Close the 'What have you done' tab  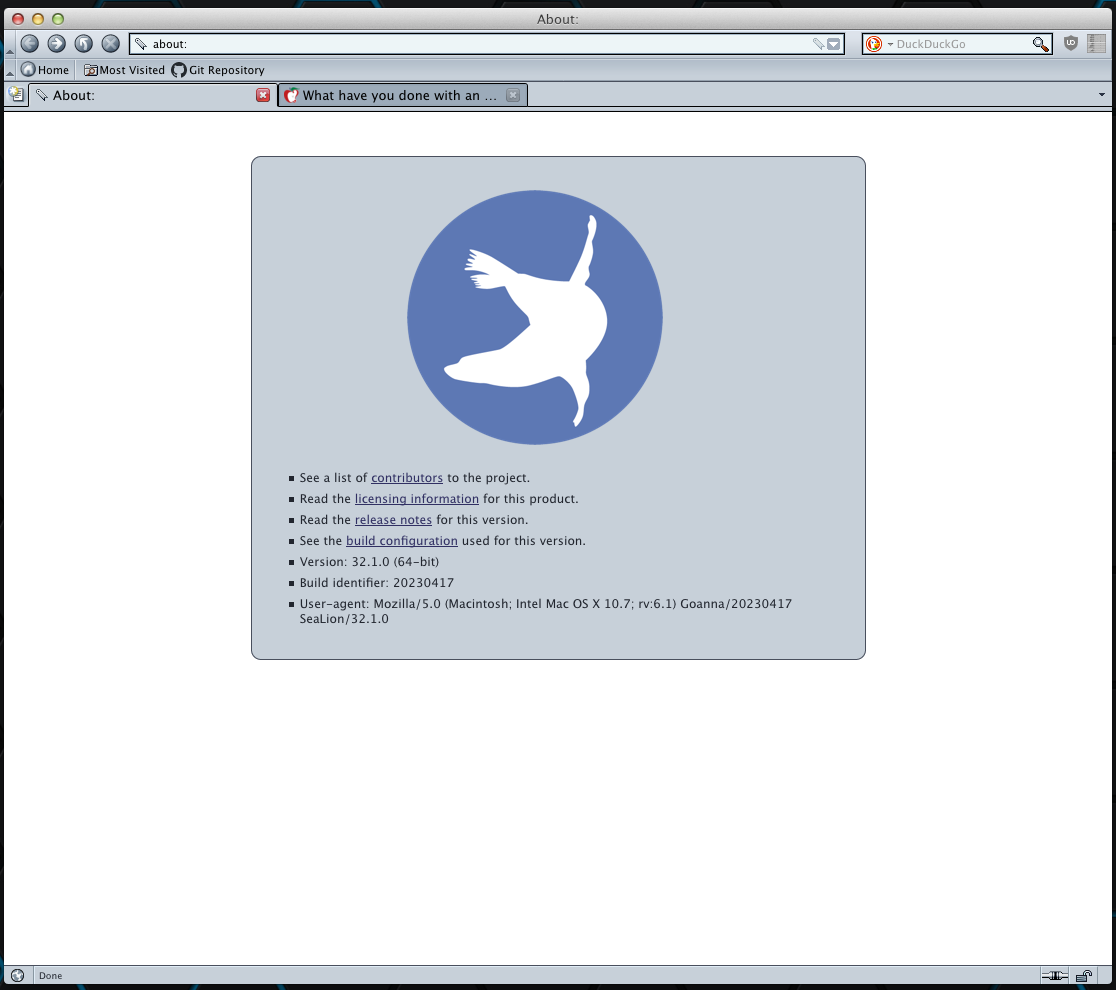point(512,95)
